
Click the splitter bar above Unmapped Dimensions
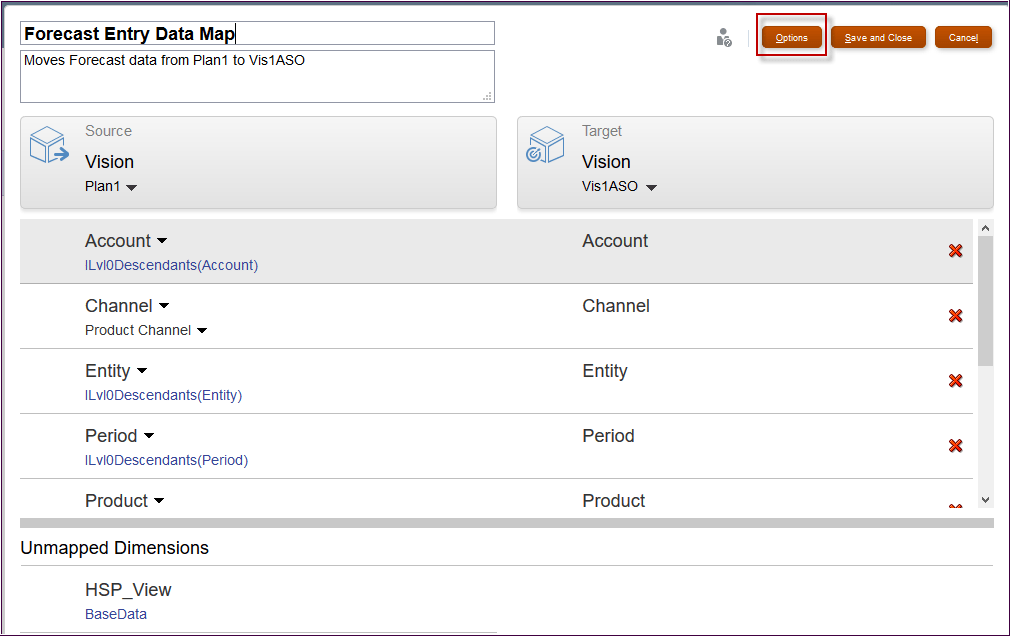pyautogui.click(x=506, y=523)
